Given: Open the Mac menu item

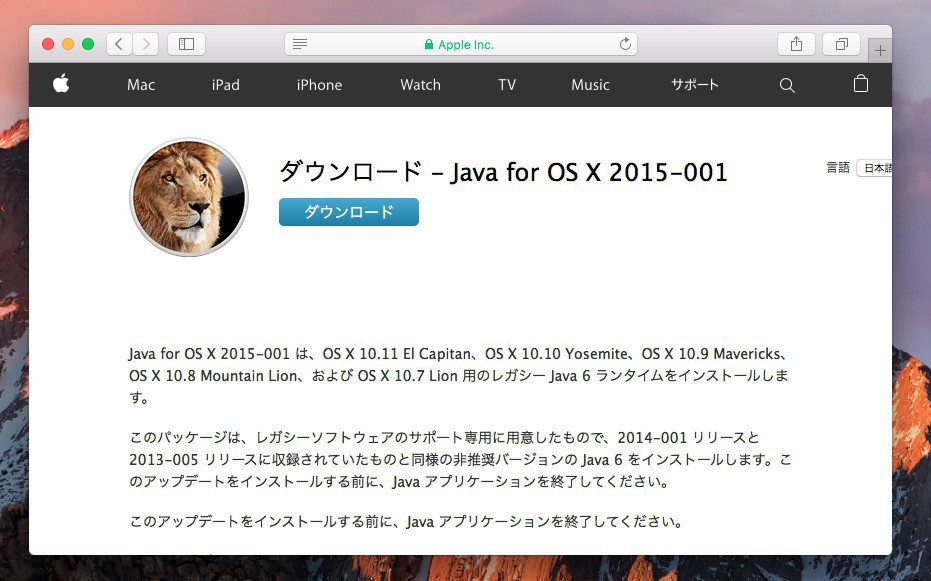Looking at the screenshot, I should click(141, 85).
